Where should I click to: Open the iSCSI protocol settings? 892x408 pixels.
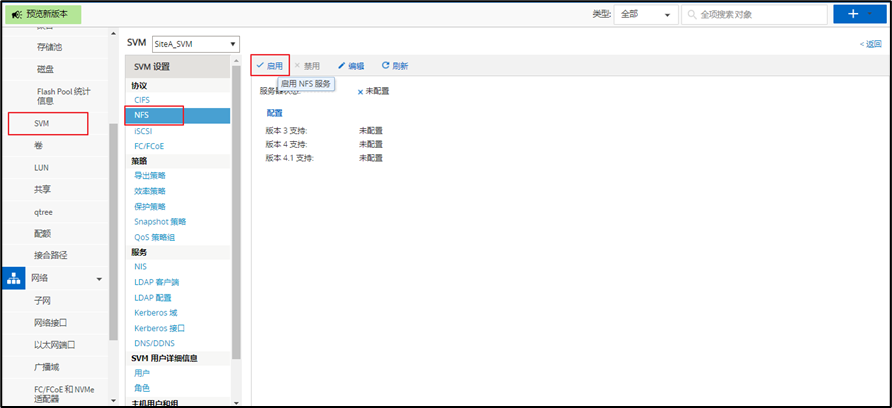(x=143, y=130)
